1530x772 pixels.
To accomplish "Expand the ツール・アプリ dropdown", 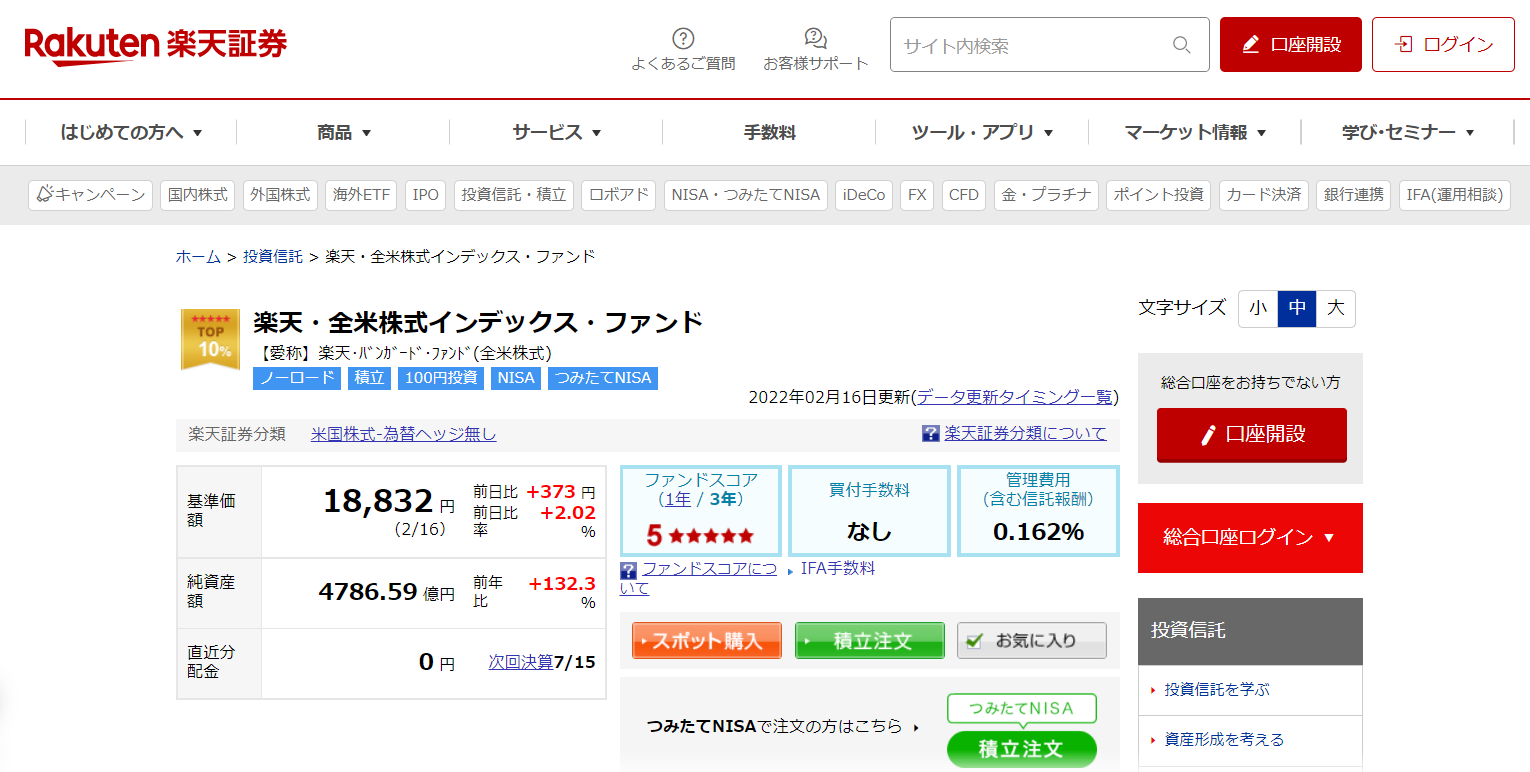I will (x=980, y=131).
